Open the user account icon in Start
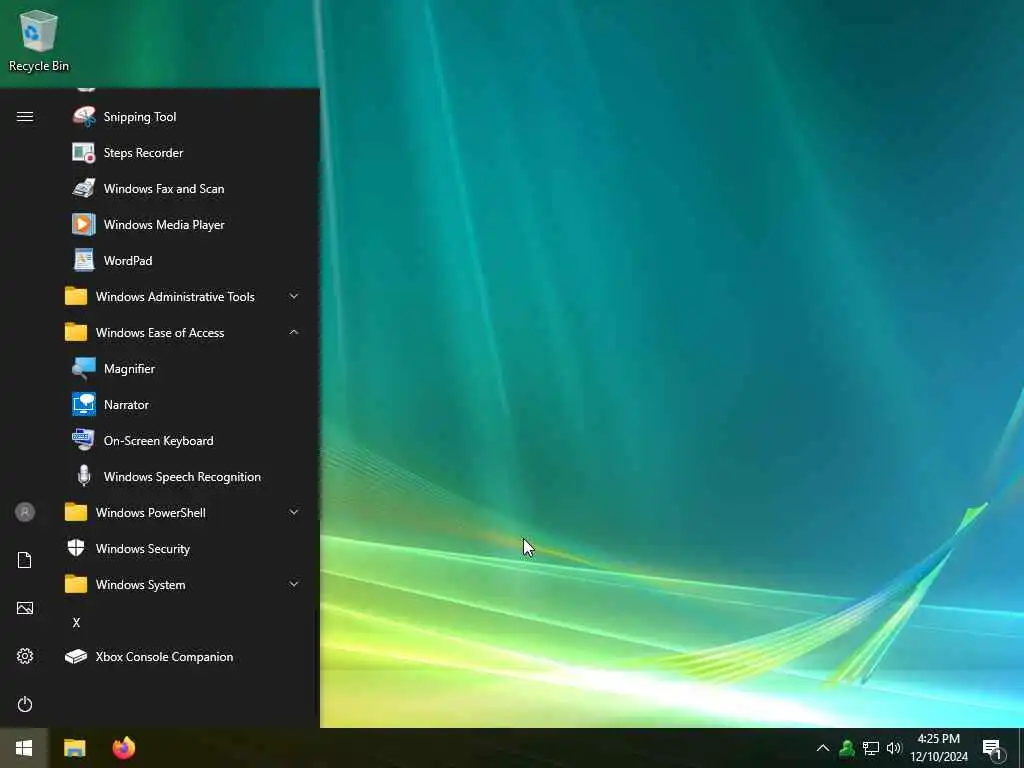 (x=25, y=512)
